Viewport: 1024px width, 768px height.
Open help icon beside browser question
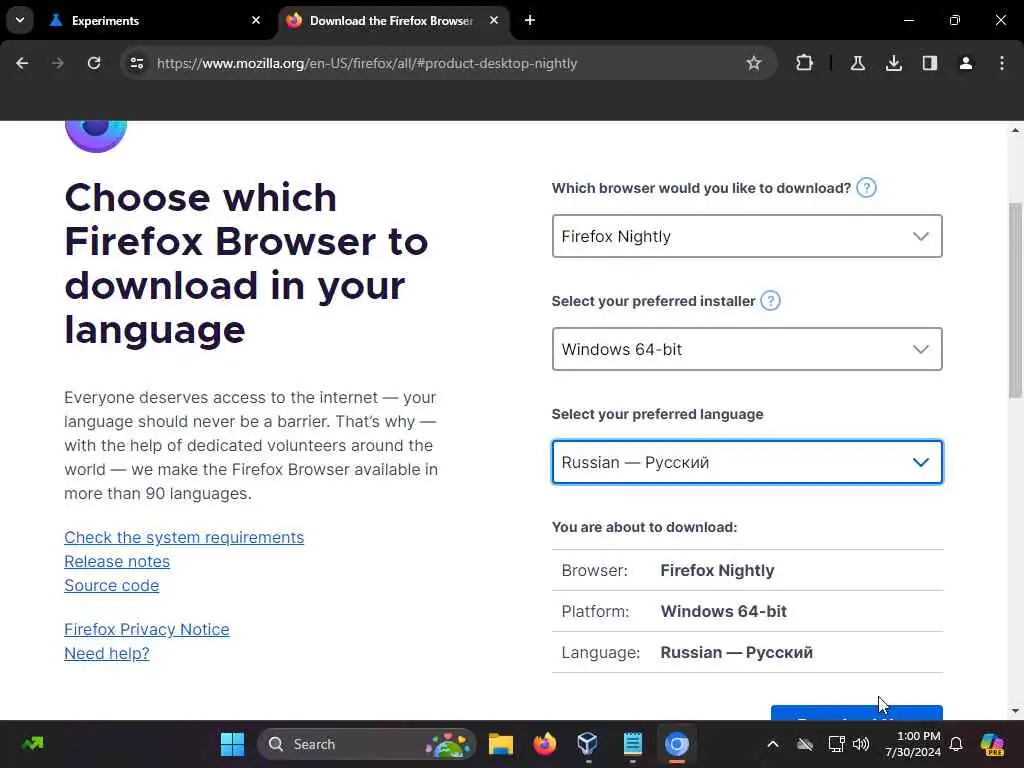pyautogui.click(x=866, y=188)
